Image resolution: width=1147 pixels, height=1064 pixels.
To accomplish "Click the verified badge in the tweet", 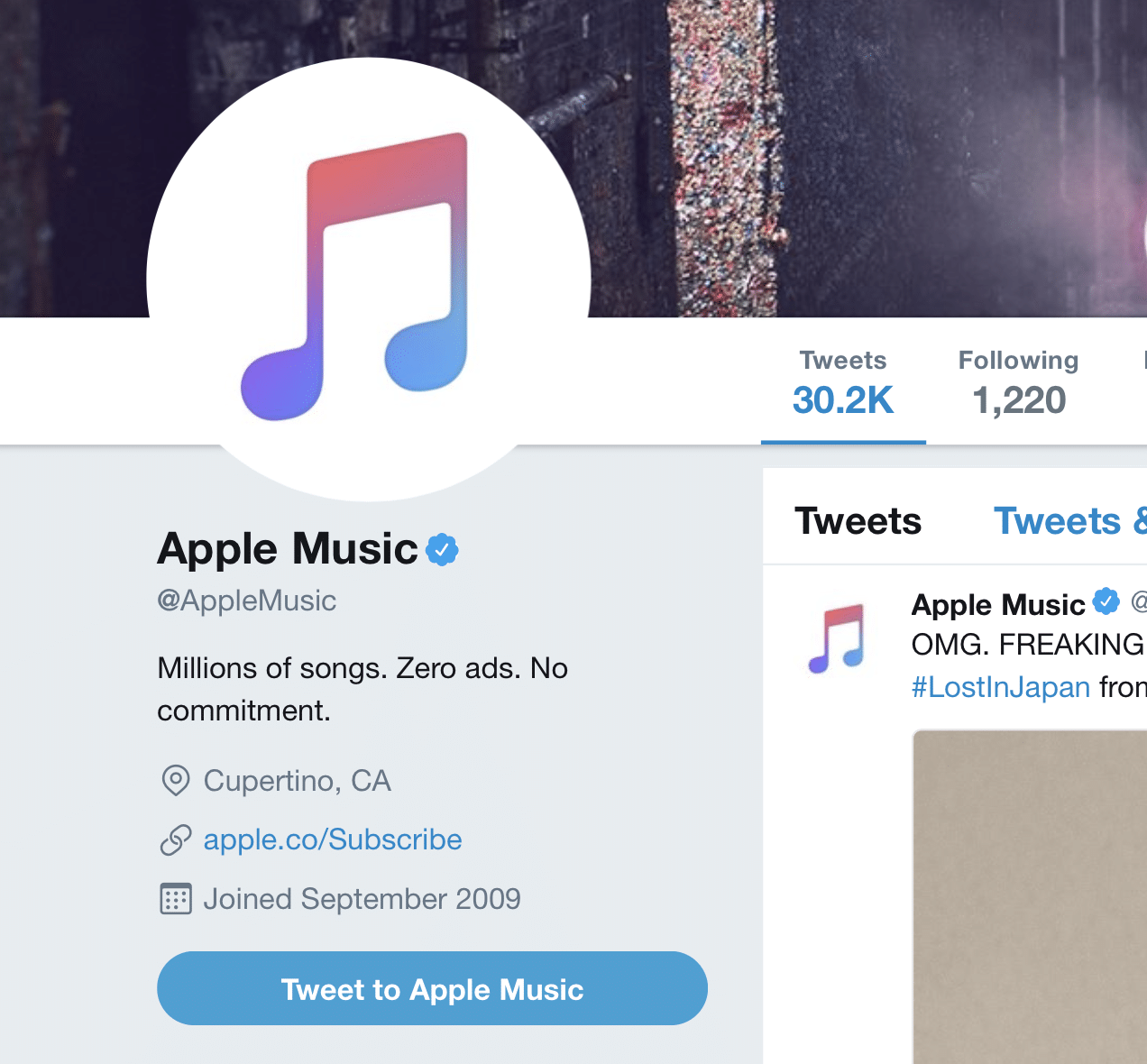I will [x=1106, y=602].
